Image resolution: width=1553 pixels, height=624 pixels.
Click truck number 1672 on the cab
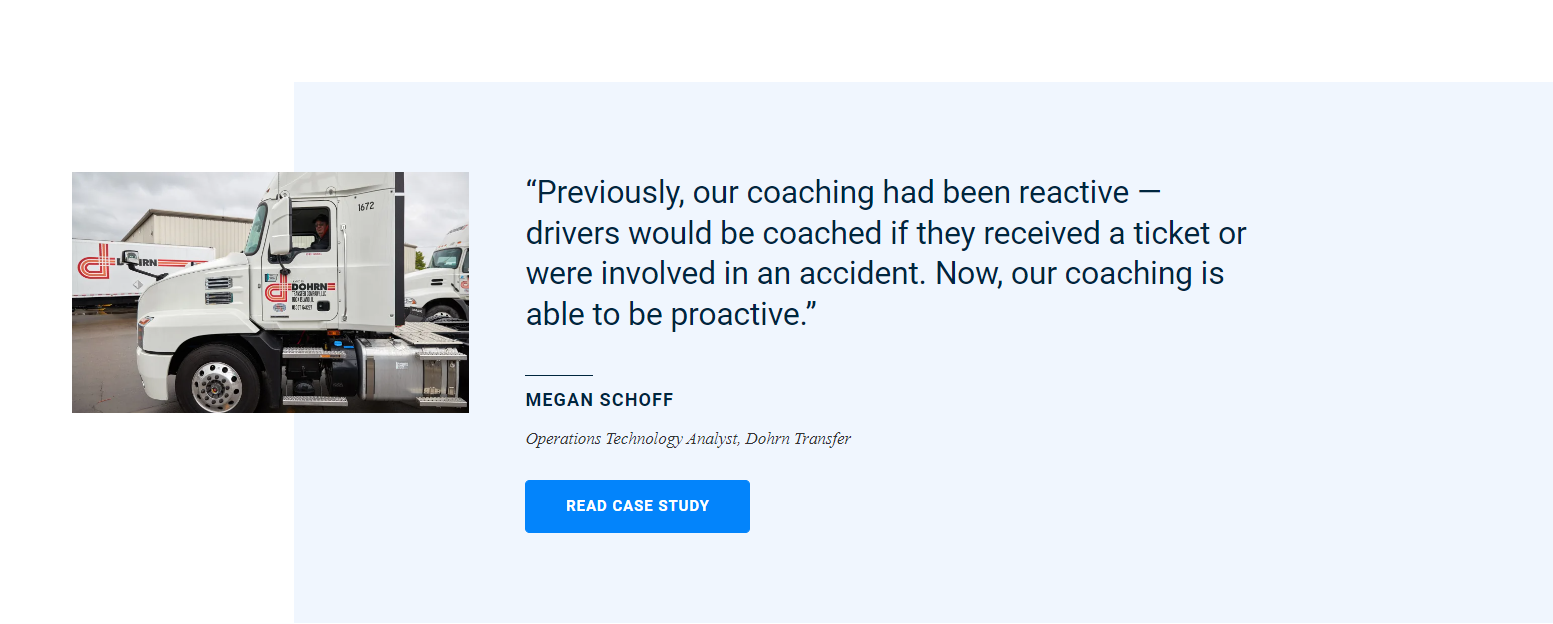pos(365,207)
